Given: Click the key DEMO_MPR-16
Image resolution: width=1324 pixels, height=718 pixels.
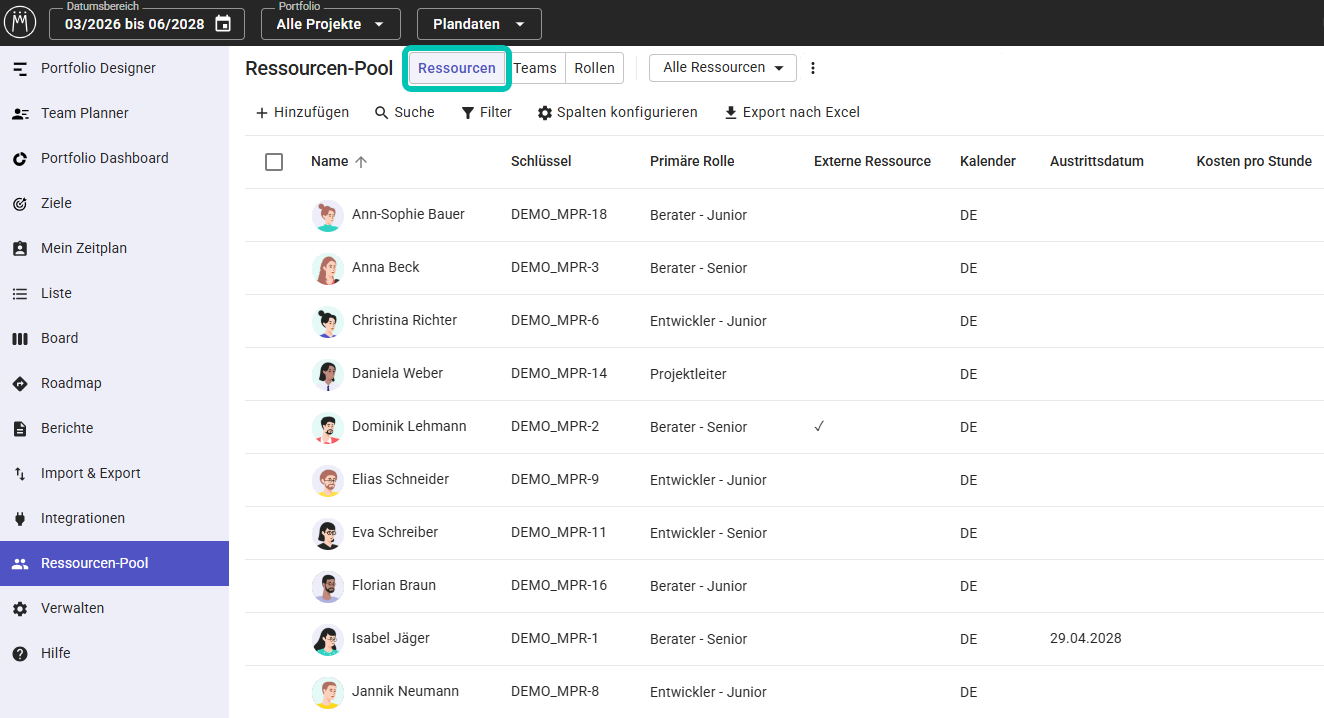Looking at the screenshot, I should [559, 586].
